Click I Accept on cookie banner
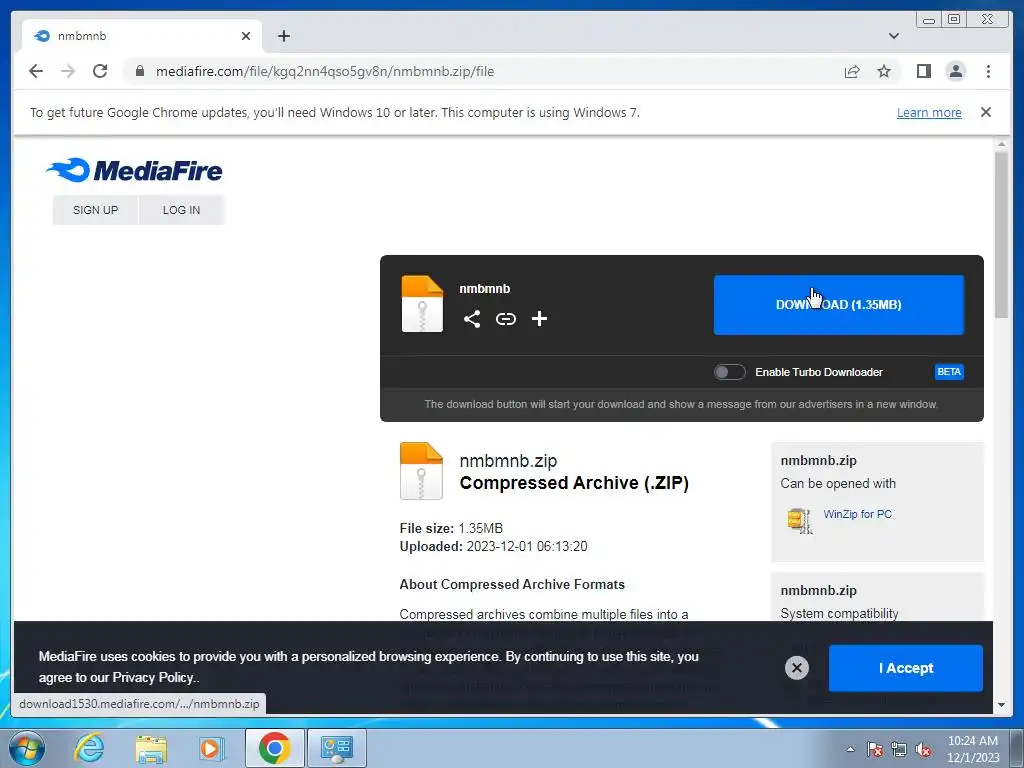1024x768 pixels. 906,668
